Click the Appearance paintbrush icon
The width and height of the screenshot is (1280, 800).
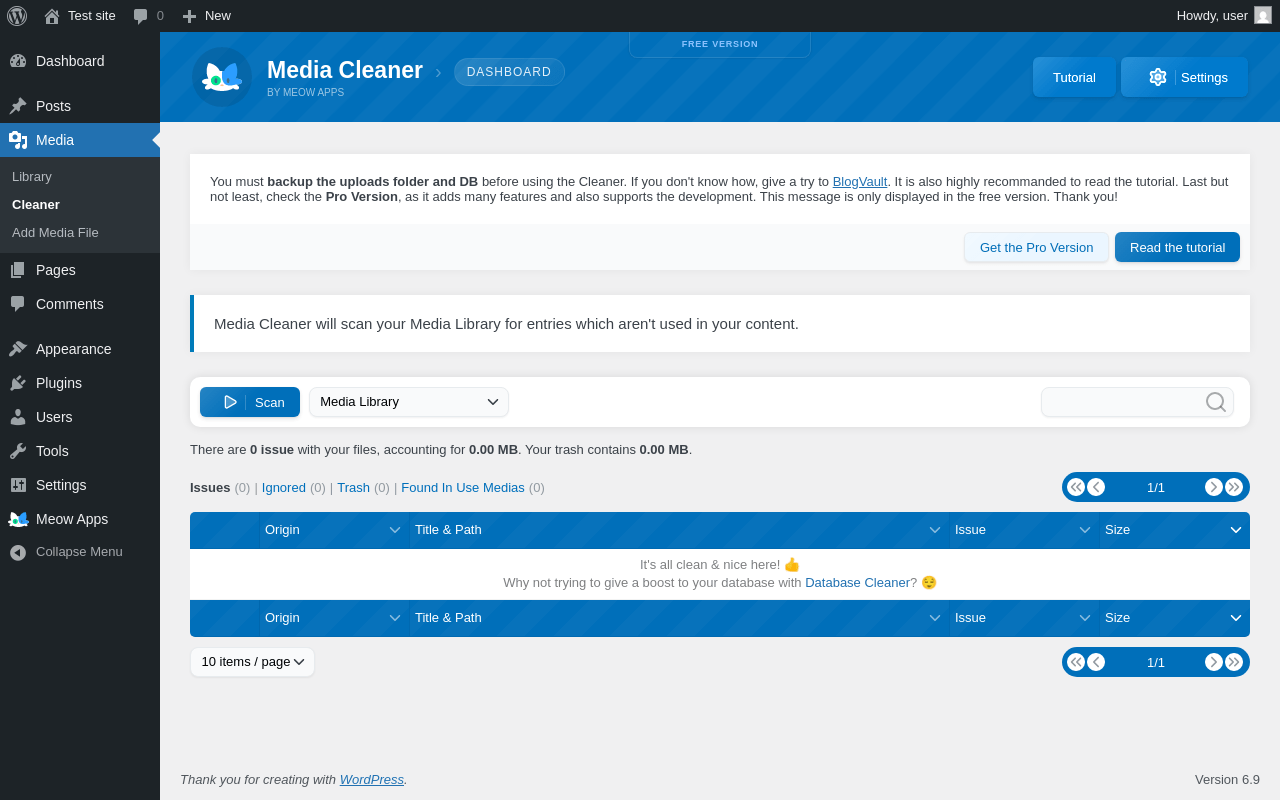click(18, 349)
